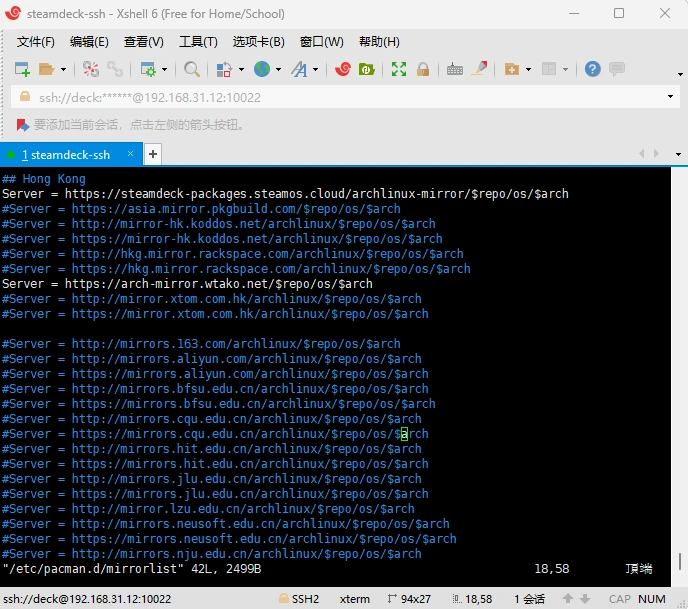Click the http://mirrors.163.com mirror line
The height and width of the screenshot is (609, 688).
pos(201,344)
